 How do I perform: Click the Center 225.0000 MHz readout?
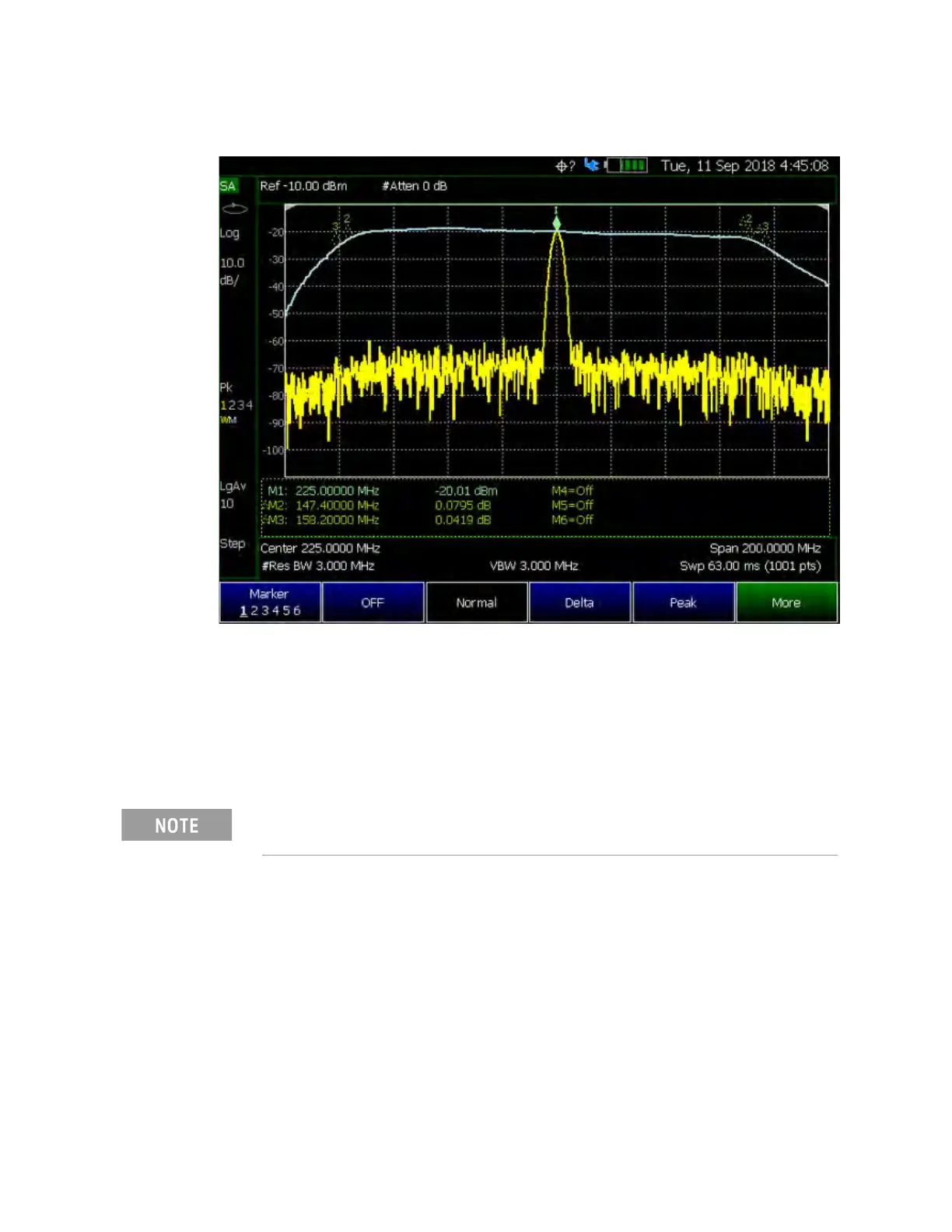point(320,548)
